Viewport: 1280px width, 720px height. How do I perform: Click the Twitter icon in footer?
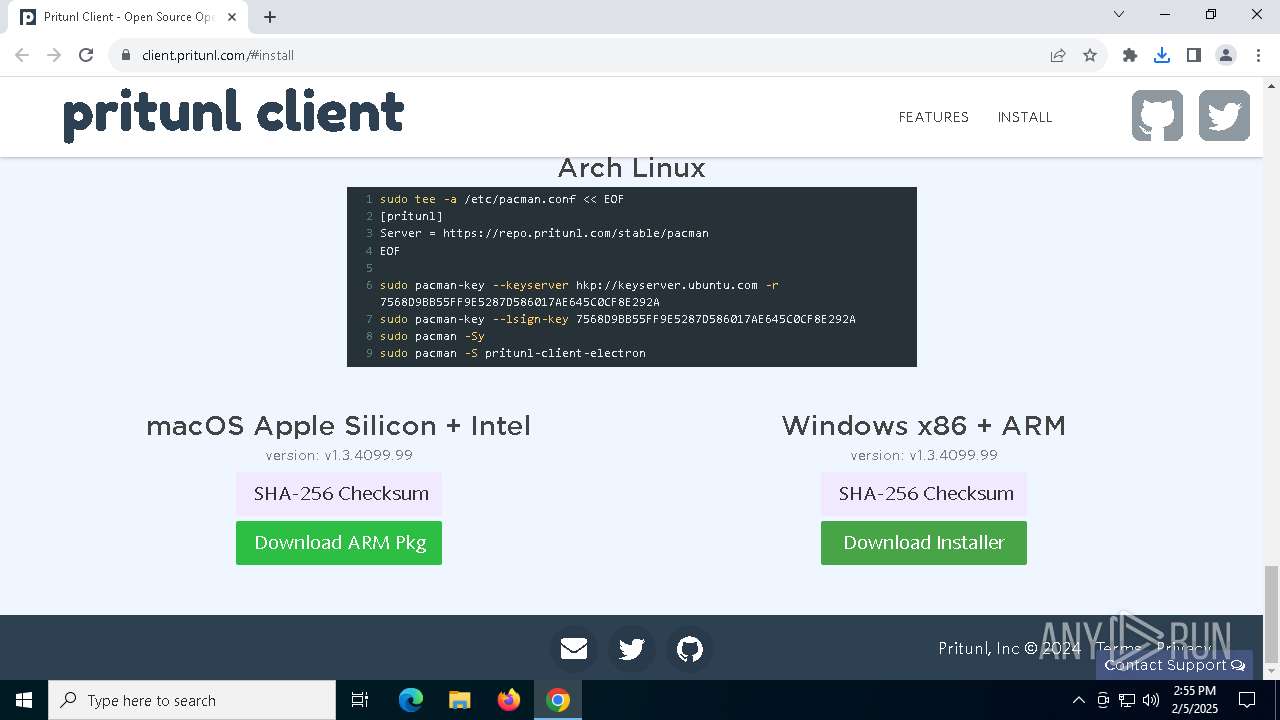click(x=632, y=649)
